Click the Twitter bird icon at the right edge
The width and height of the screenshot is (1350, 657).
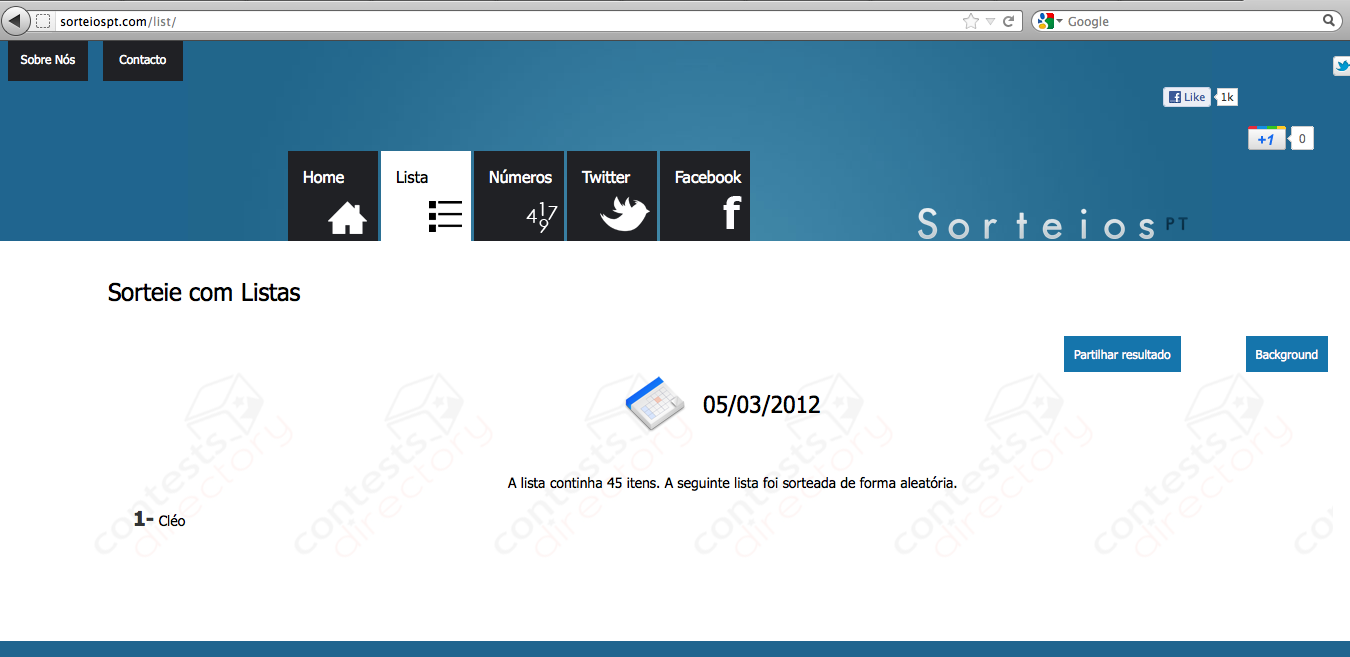1341,66
